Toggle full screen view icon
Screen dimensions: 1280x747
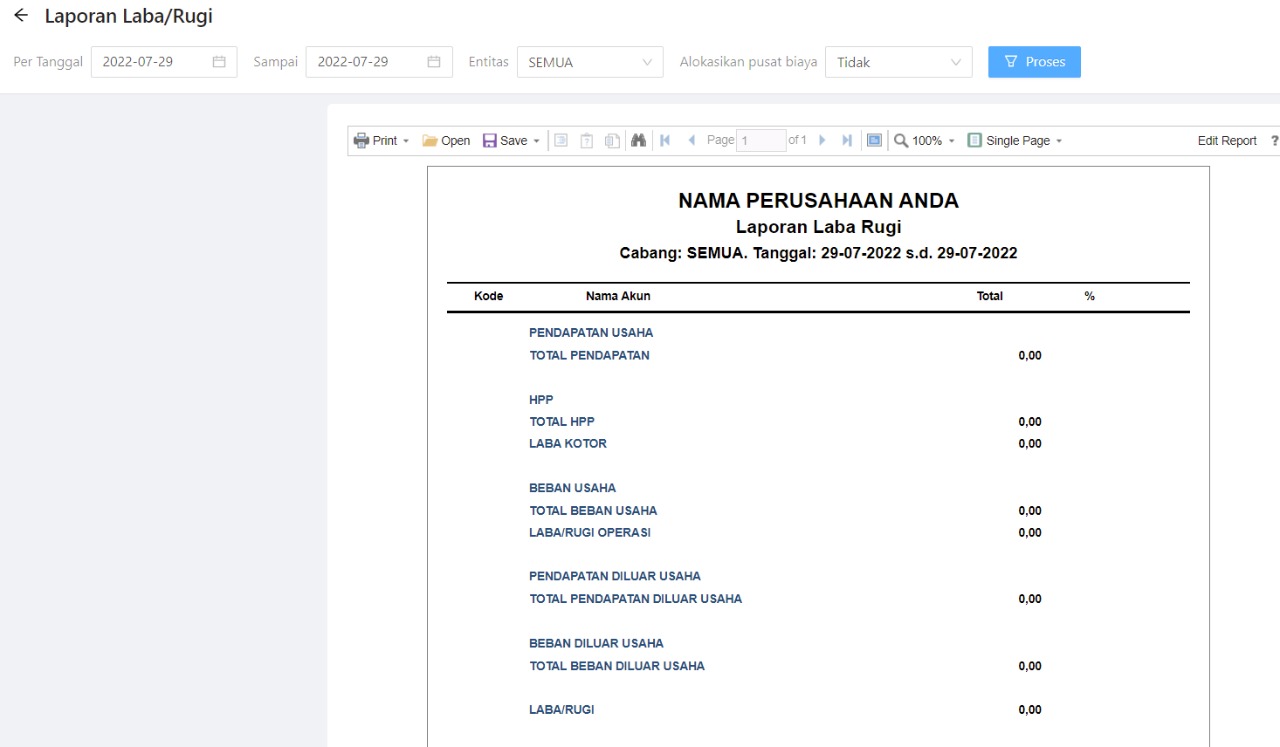tap(875, 141)
